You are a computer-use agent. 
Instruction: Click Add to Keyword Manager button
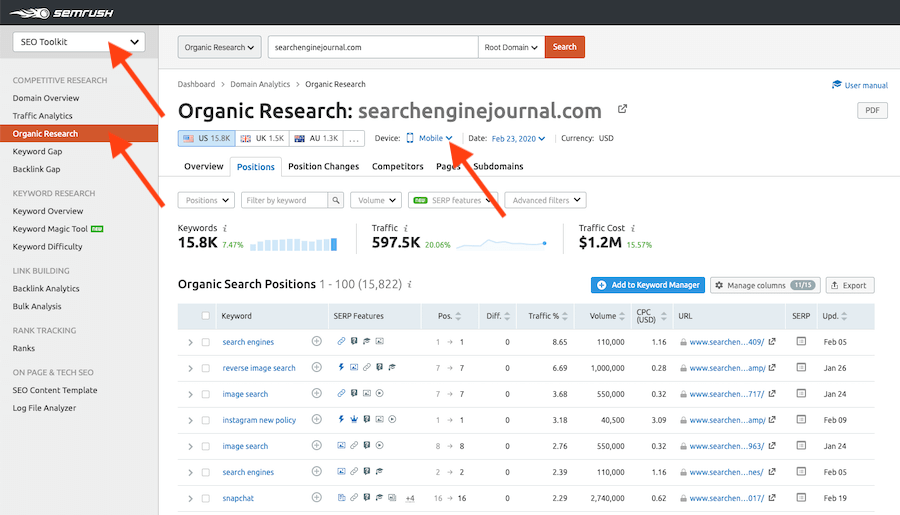click(648, 285)
